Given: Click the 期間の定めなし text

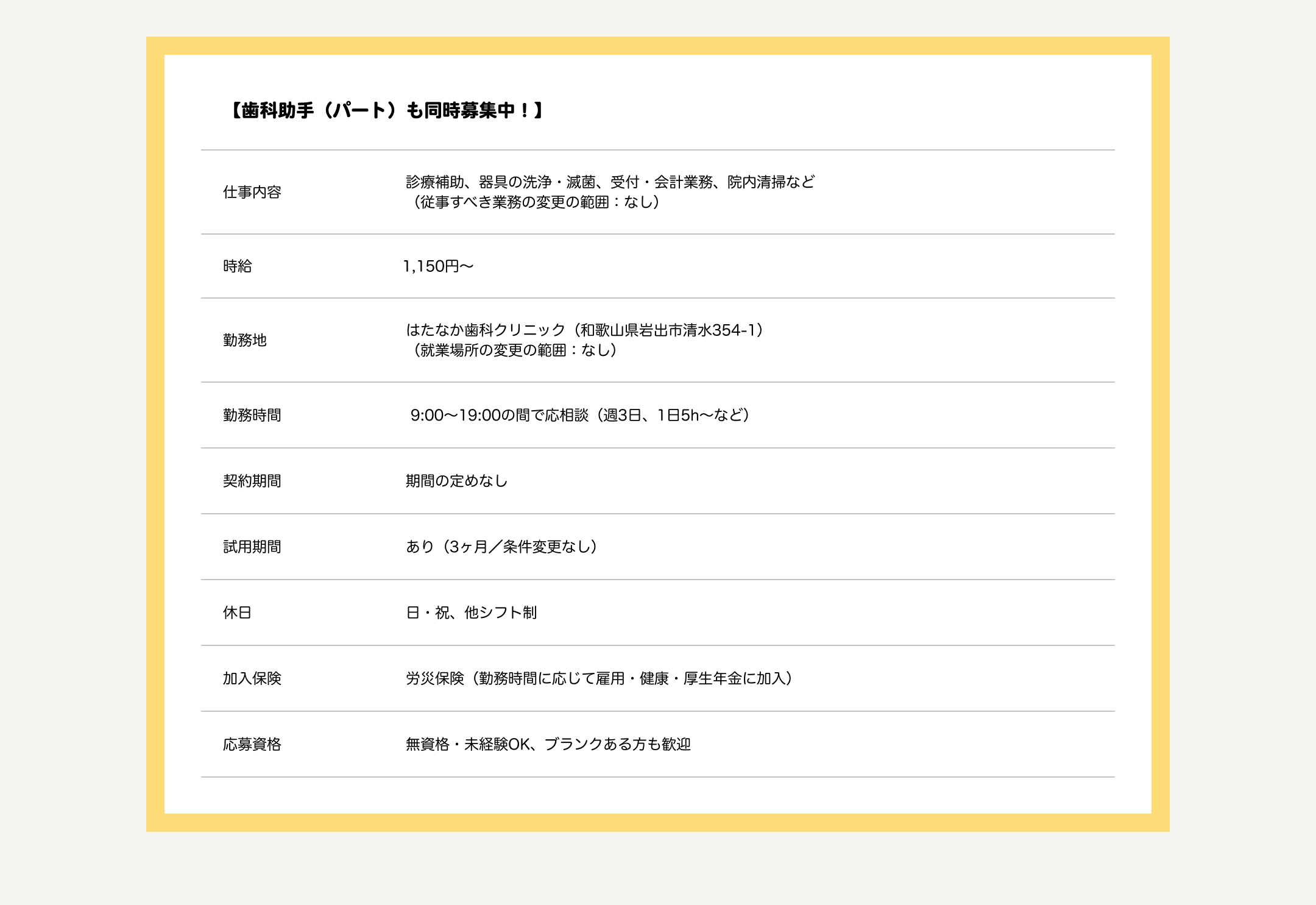Looking at the screenshot, I should [456, 481].
